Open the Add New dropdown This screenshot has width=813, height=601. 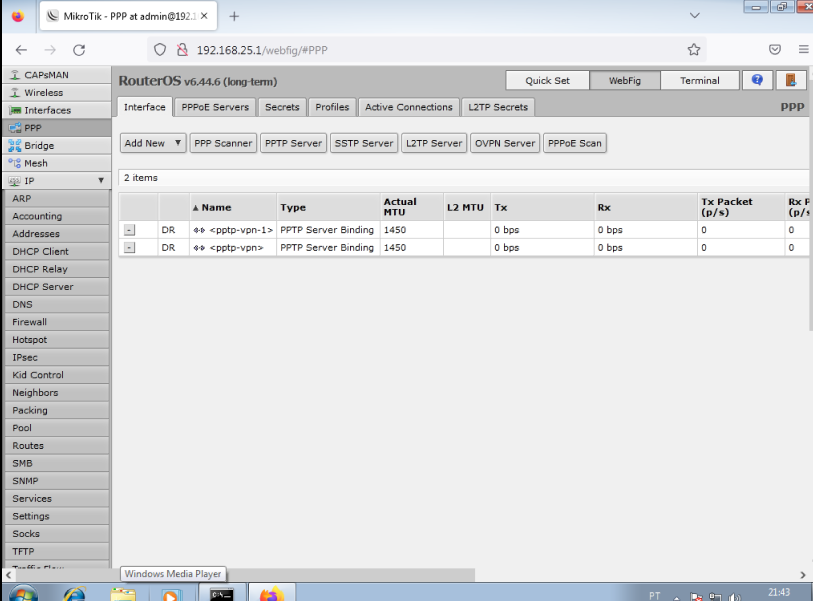tap(153, 143)
